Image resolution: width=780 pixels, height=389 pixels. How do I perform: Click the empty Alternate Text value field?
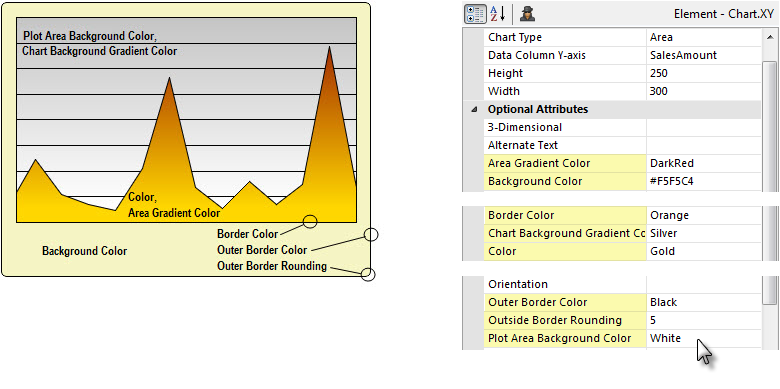(703, 145)
